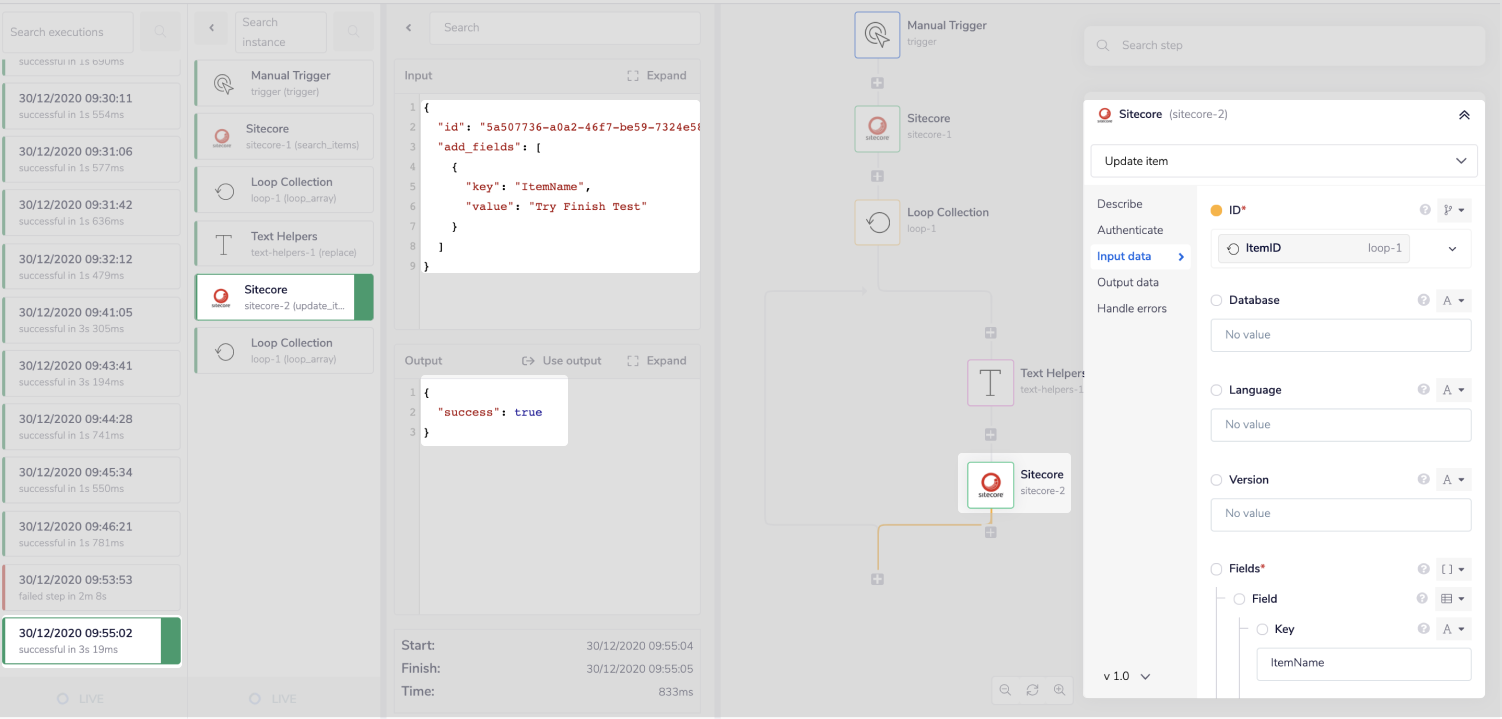The width and height of the screenshot is (1502, 719).
Task: Open the v 1.0 version dropdown
Action: 1126,676
